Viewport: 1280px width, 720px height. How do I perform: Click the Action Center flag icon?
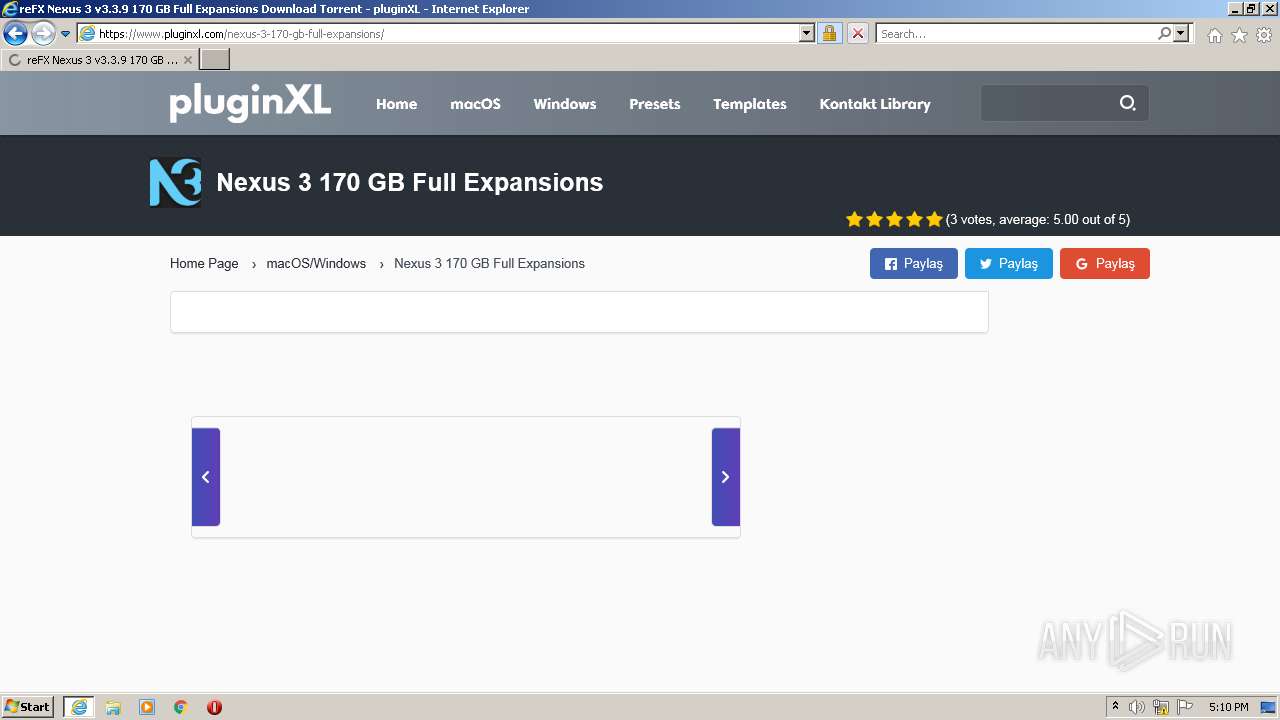pyautogui.click(x=1185, y=707)
